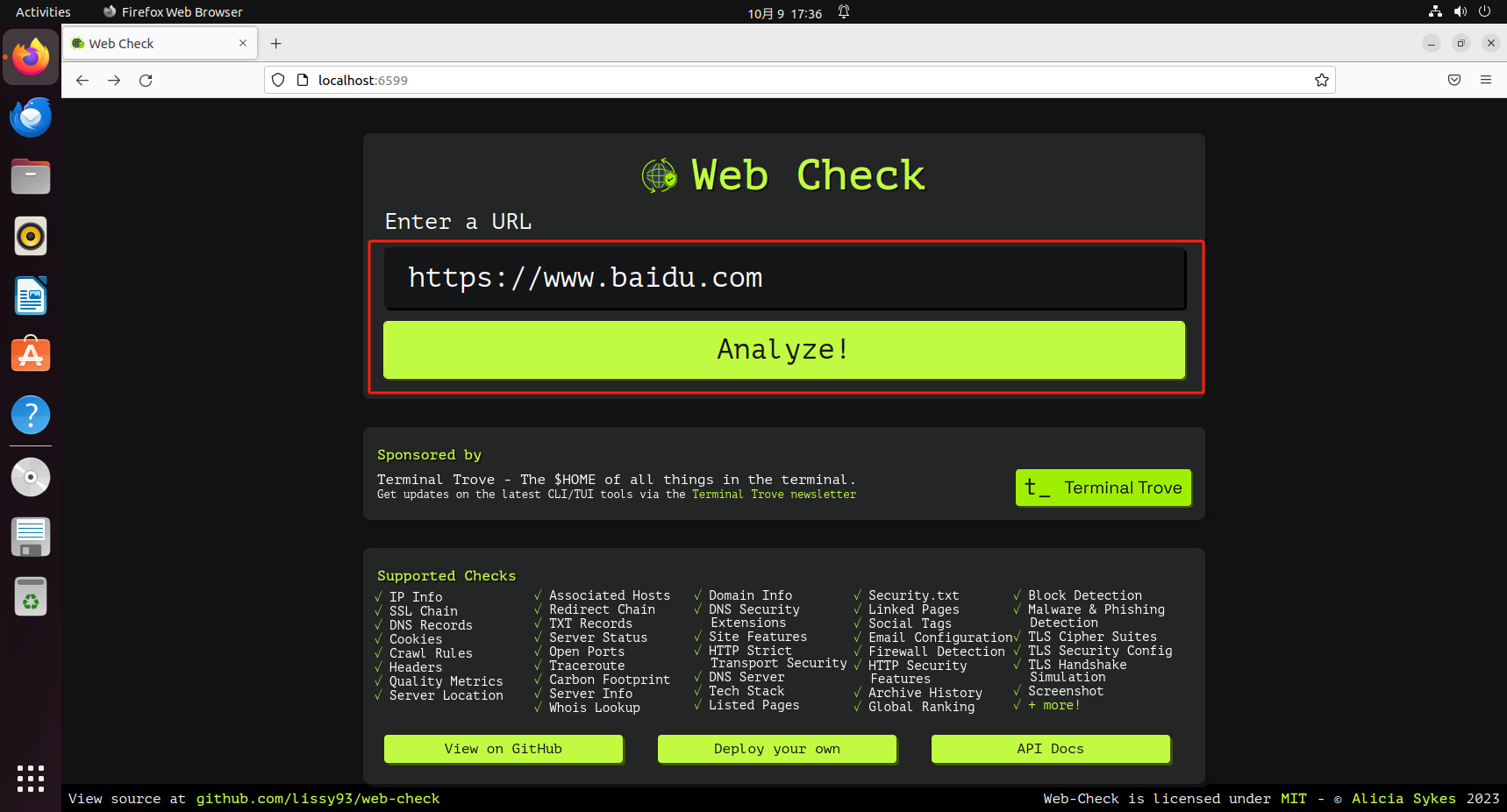Open the Terminal Trove newsletter link
The height and width of the screenshot is (812, 1507).
click(x=774, y=495)
